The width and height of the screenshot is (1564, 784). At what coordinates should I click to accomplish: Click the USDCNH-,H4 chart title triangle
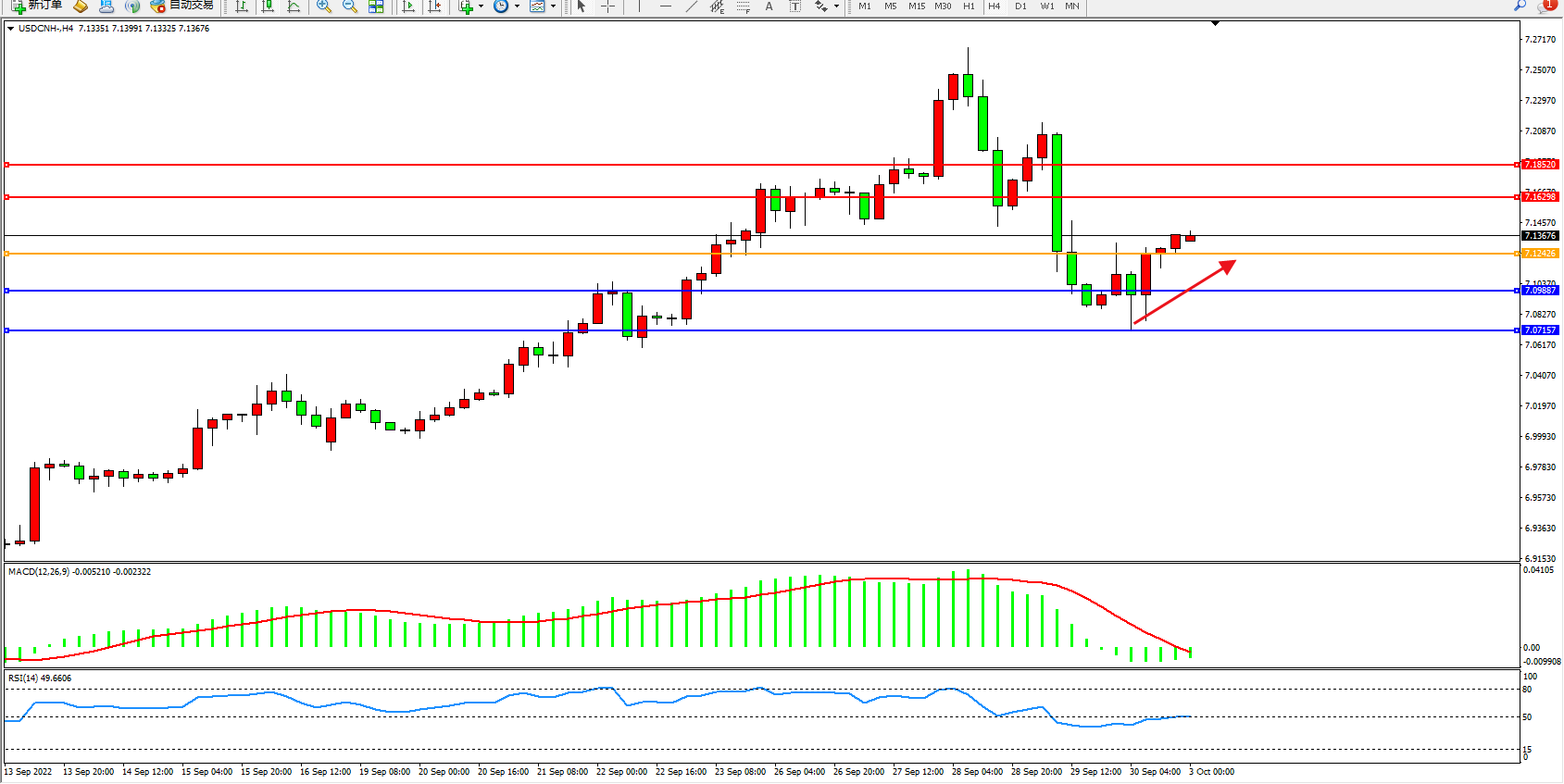10,29
